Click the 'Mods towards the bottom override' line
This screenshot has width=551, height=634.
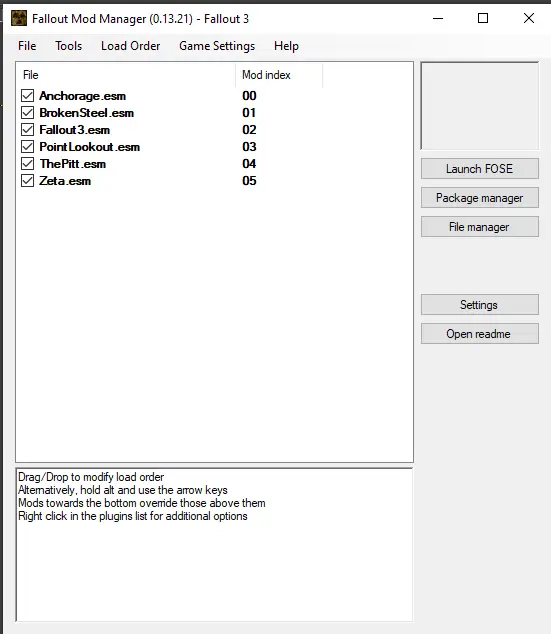[142, 503]
